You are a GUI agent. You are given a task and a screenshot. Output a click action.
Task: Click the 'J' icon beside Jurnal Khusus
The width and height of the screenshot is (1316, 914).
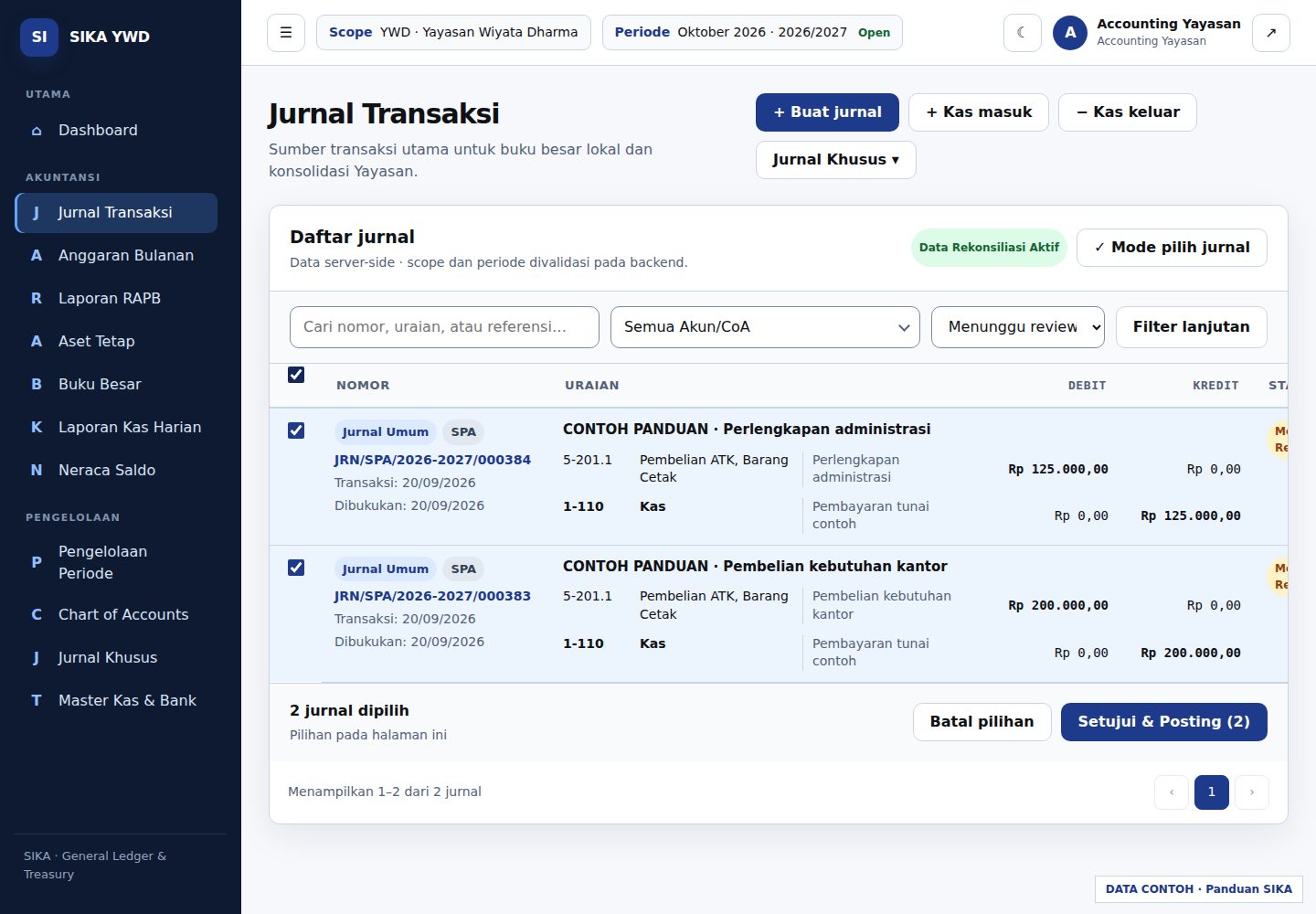coord(37,657)
